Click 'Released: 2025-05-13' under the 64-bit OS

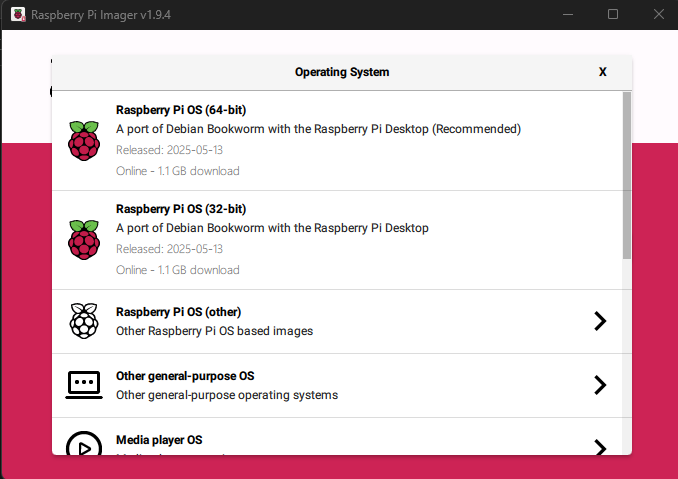[169, 150]
